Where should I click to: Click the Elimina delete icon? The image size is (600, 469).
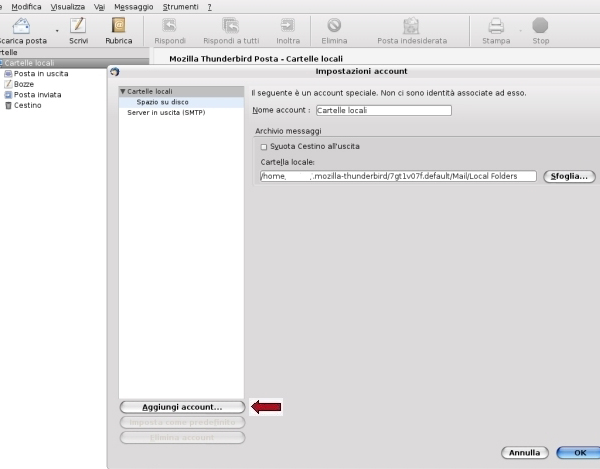pos(334,26)
